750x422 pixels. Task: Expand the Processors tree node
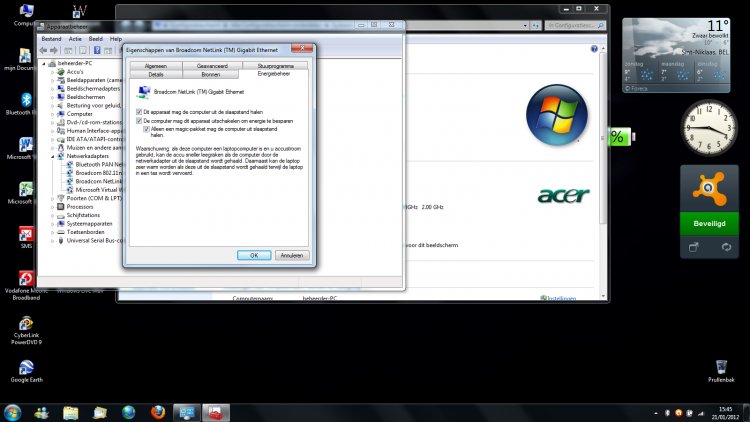click(52, 206)
